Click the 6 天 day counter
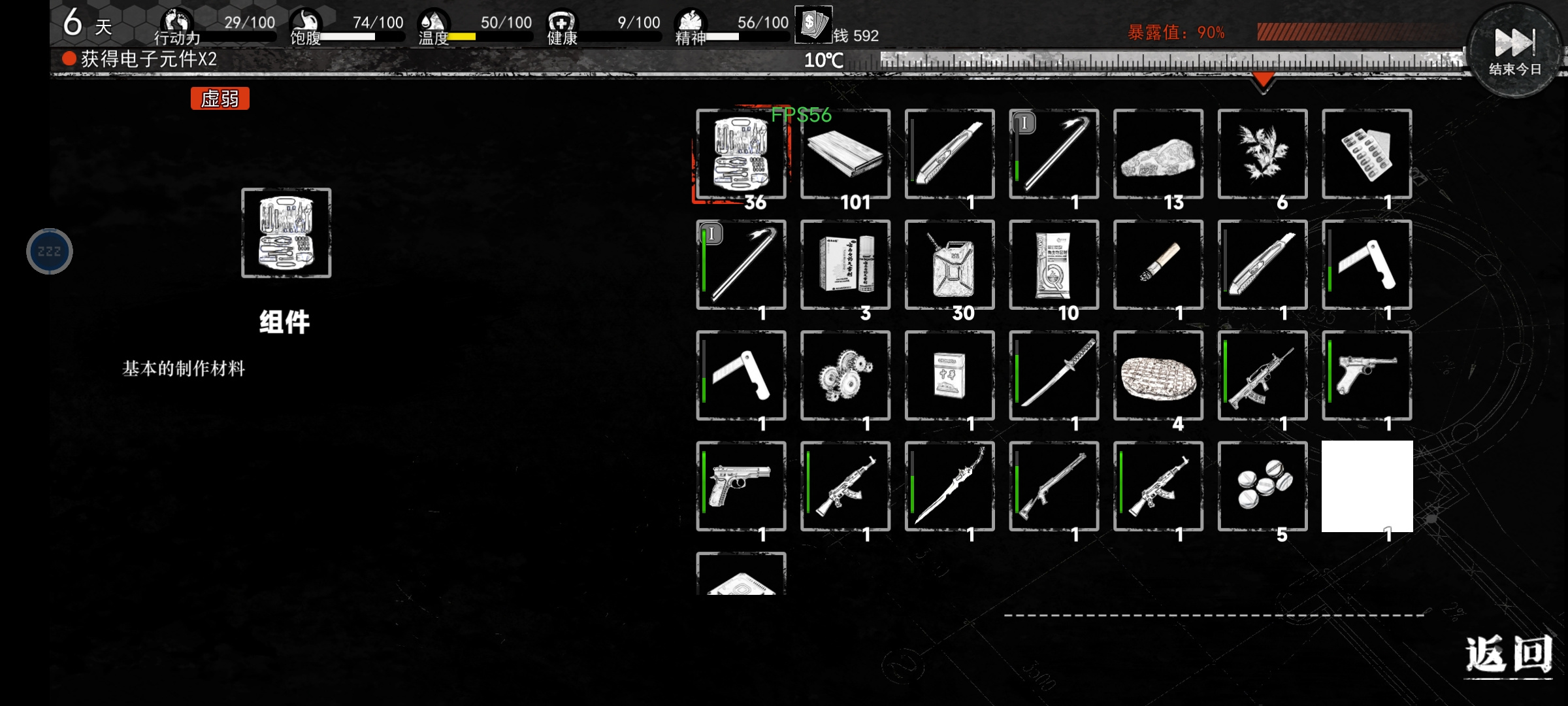 pyautogui.click(x=88, y=24)
